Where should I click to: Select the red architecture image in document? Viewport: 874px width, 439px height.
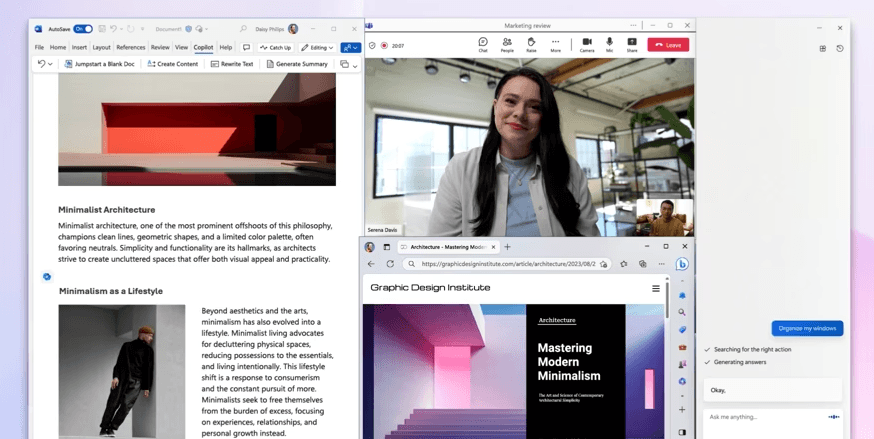197,129
